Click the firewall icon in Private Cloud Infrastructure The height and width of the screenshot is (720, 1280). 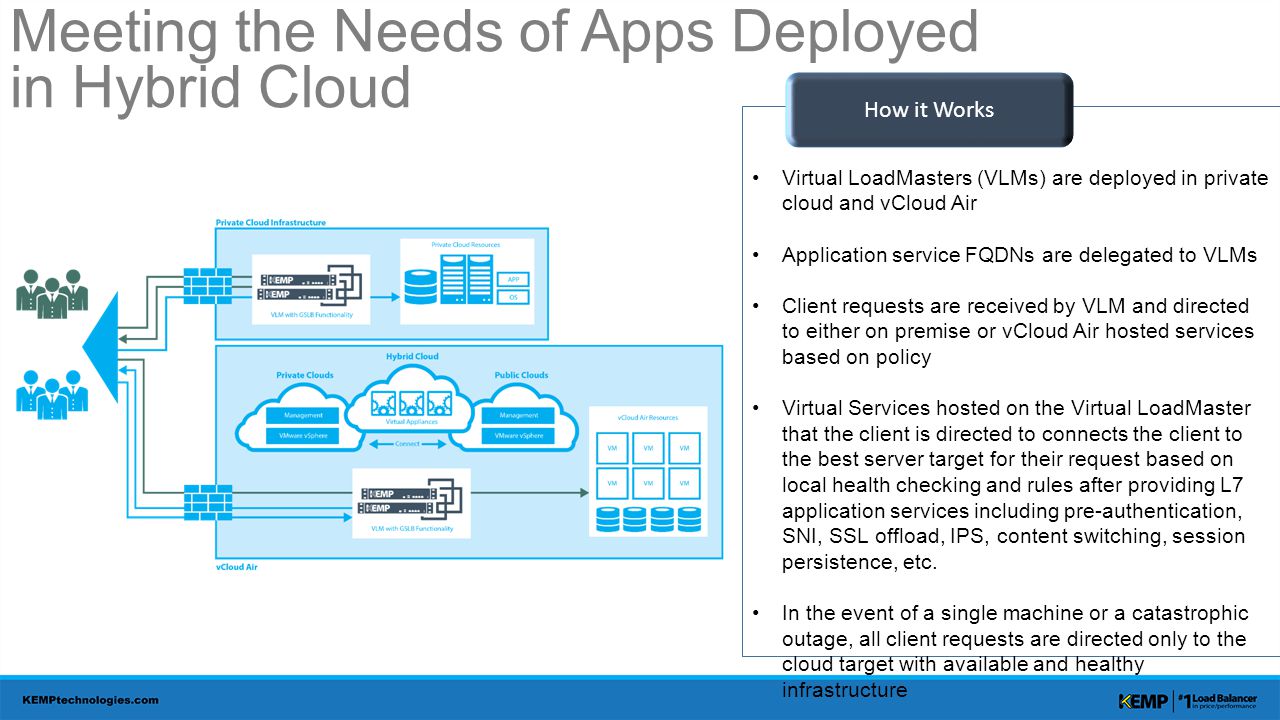208,284
